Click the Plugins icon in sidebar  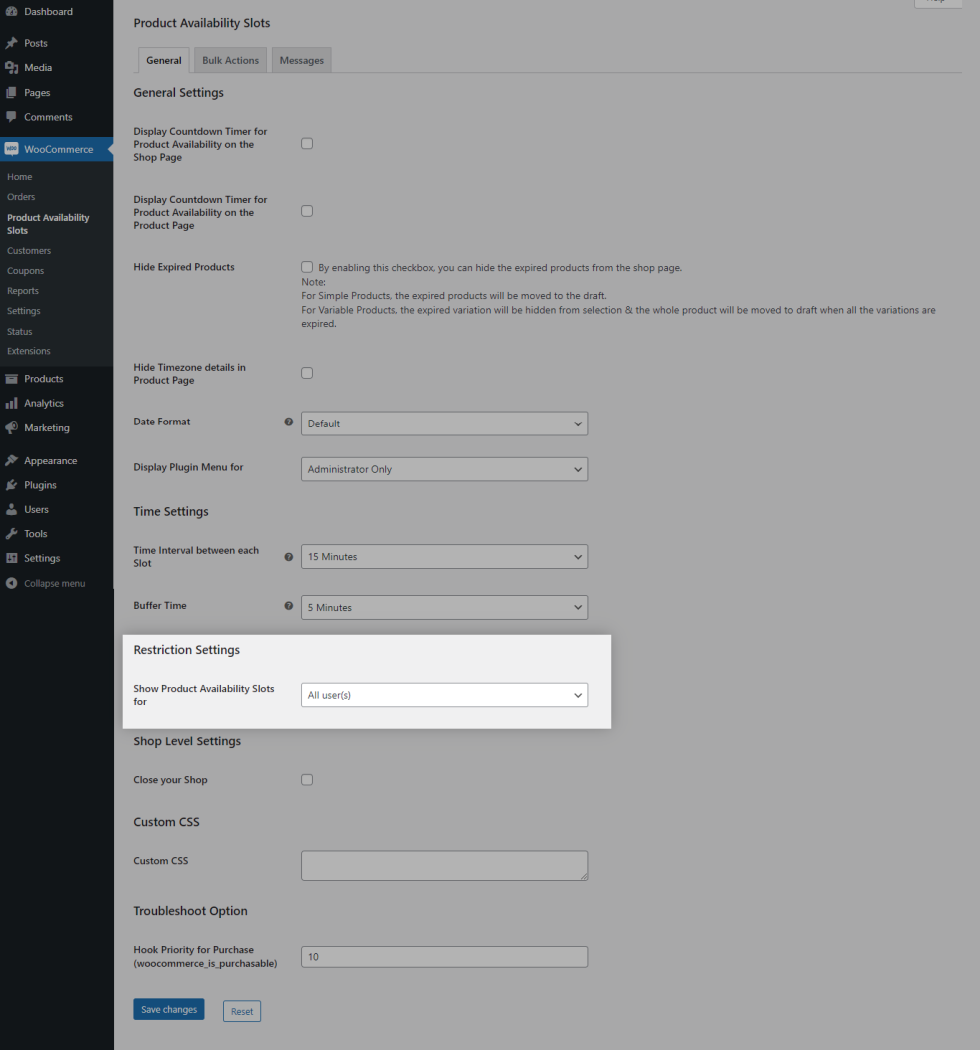click(11, 485)
